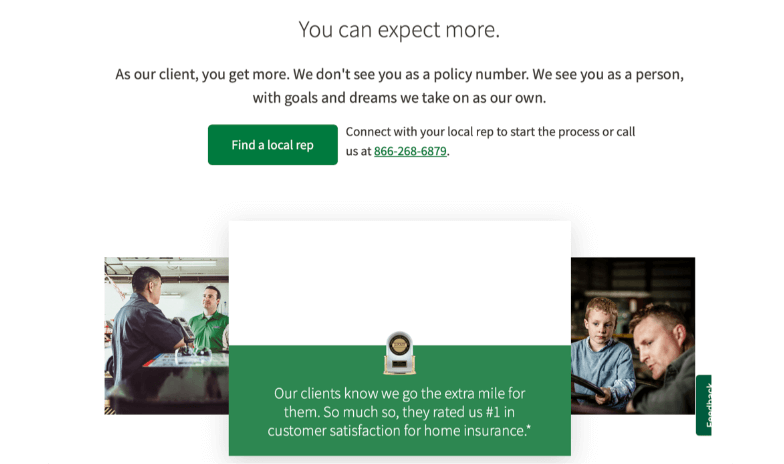Viewport: 784px width, 464px height.
Task: Call the 866-268-6879 phone number link
Action: 410,151
